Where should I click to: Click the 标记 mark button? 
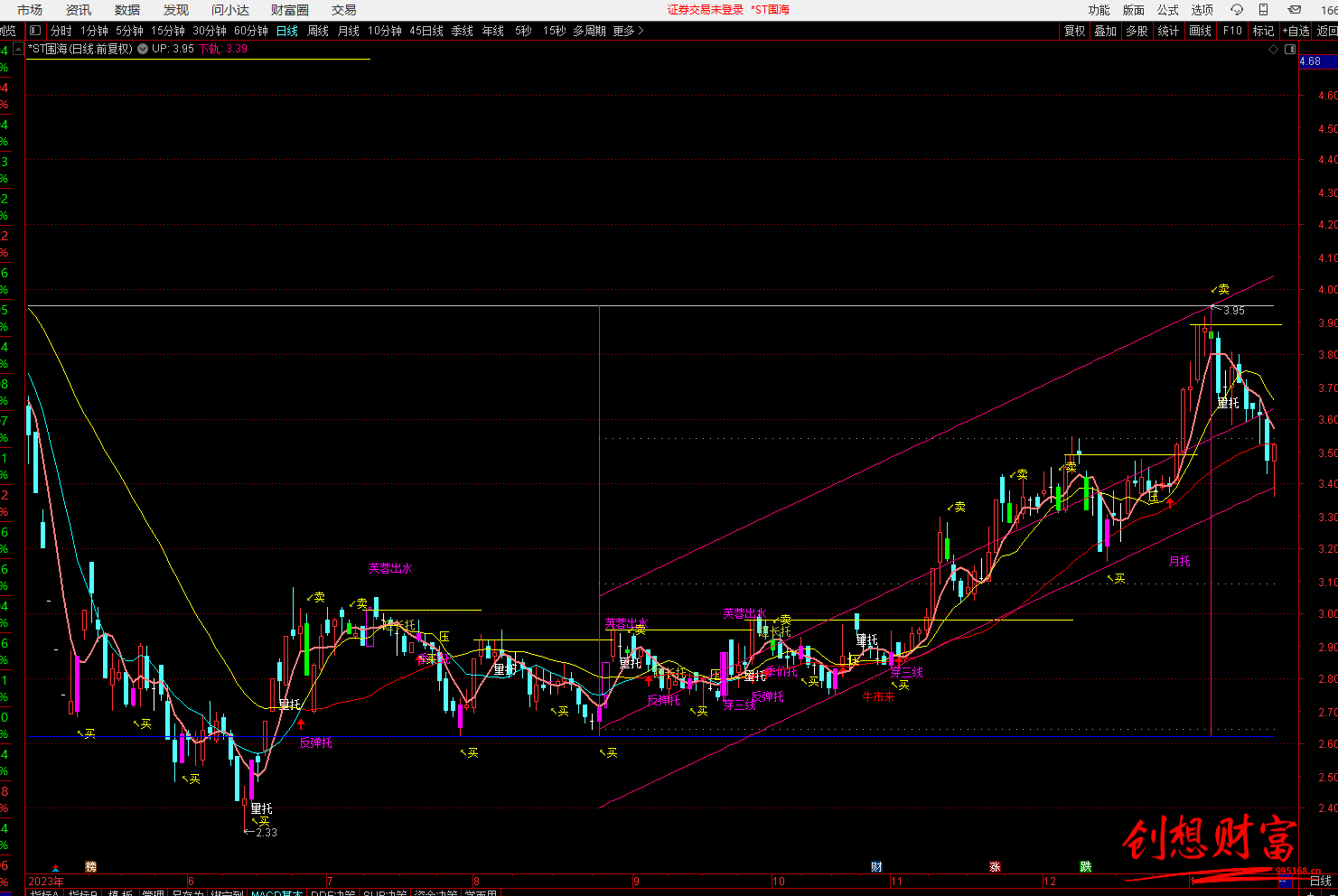(1263, 31)
